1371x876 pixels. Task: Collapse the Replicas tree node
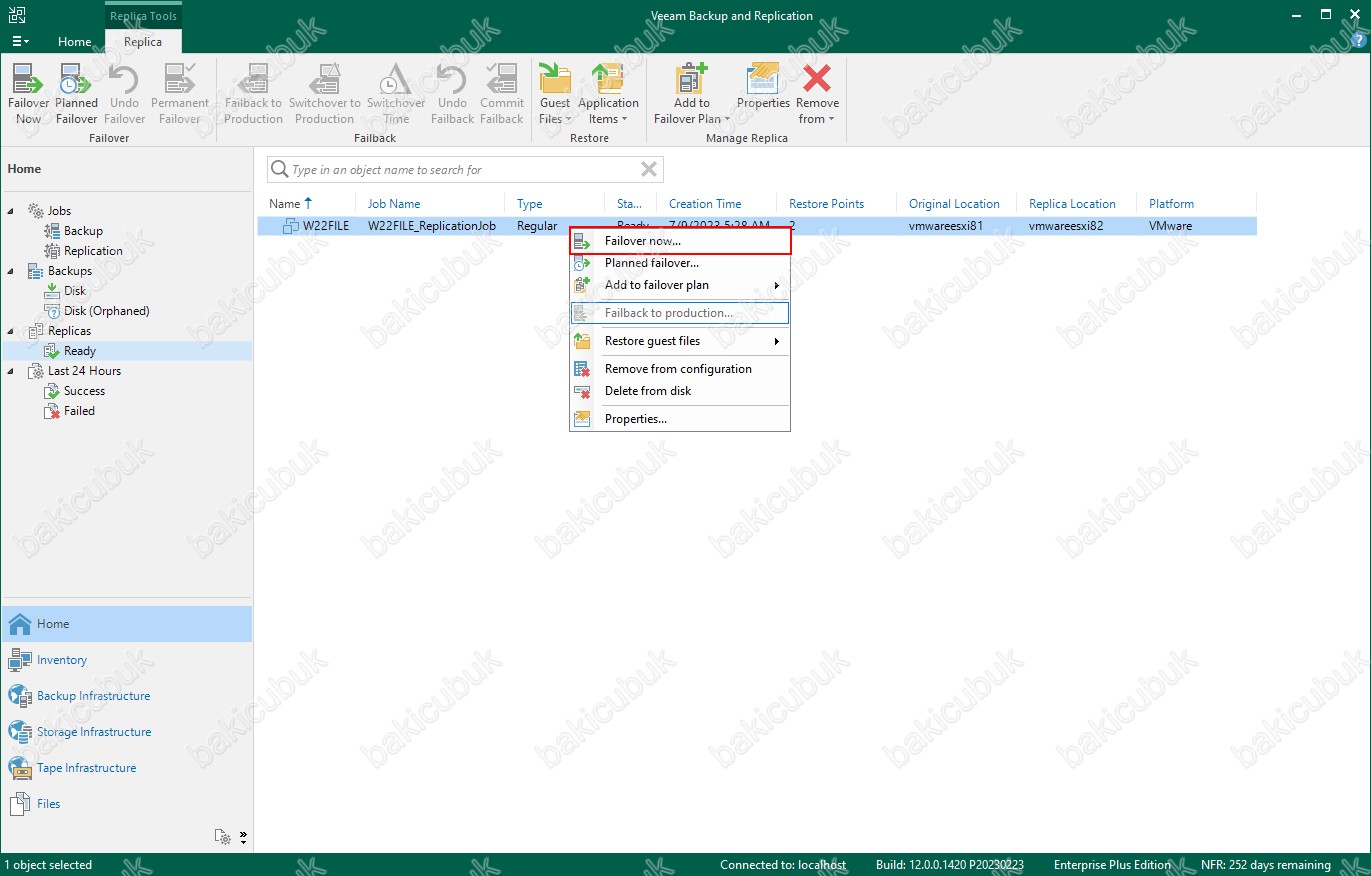point(11,331)
